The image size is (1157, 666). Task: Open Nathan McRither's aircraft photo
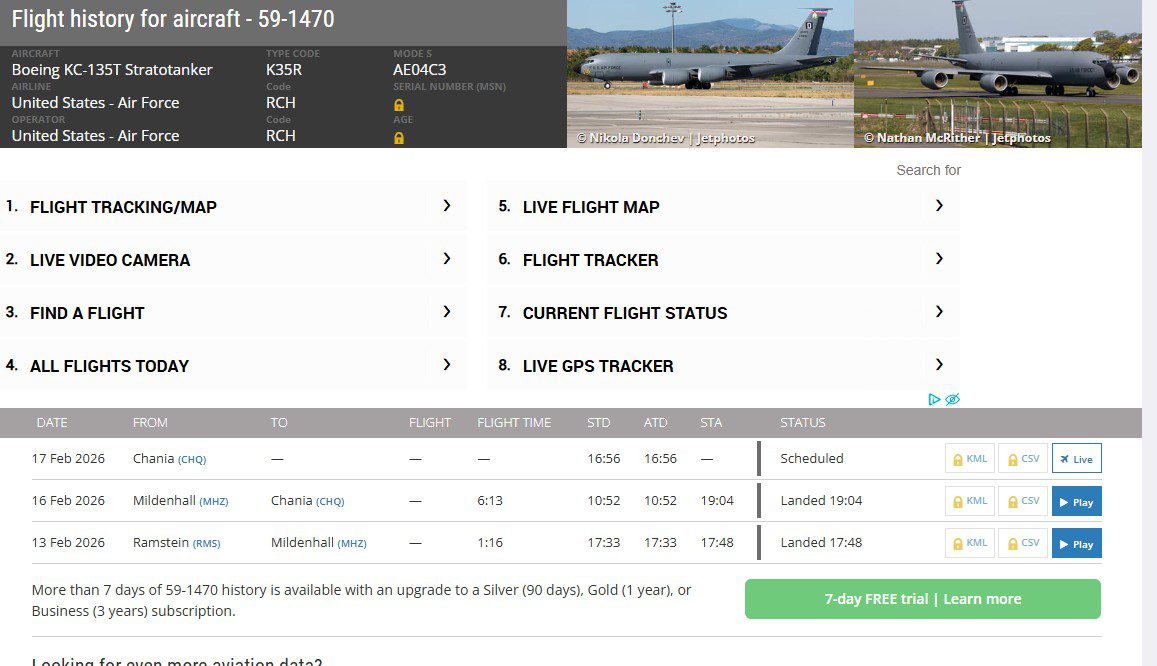point(997,70)
